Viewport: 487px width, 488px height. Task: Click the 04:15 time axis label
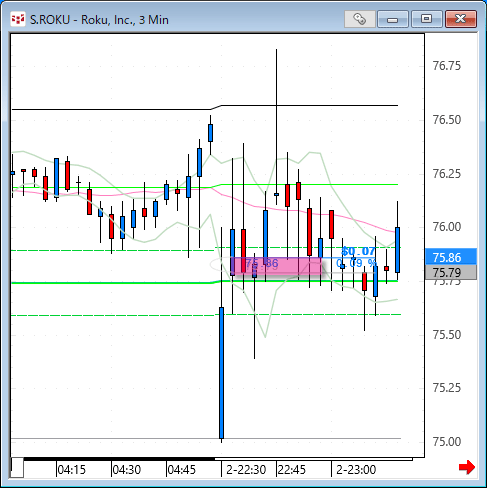[72, 470]
